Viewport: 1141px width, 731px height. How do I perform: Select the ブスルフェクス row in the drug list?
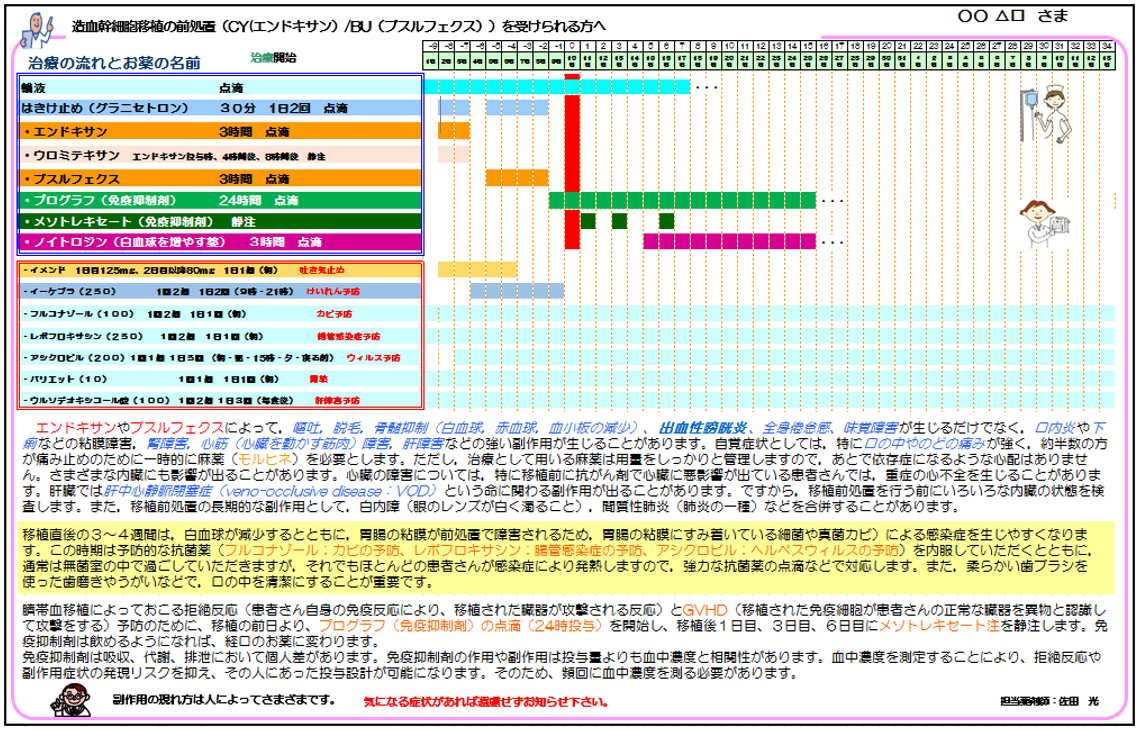pos(221,179)
